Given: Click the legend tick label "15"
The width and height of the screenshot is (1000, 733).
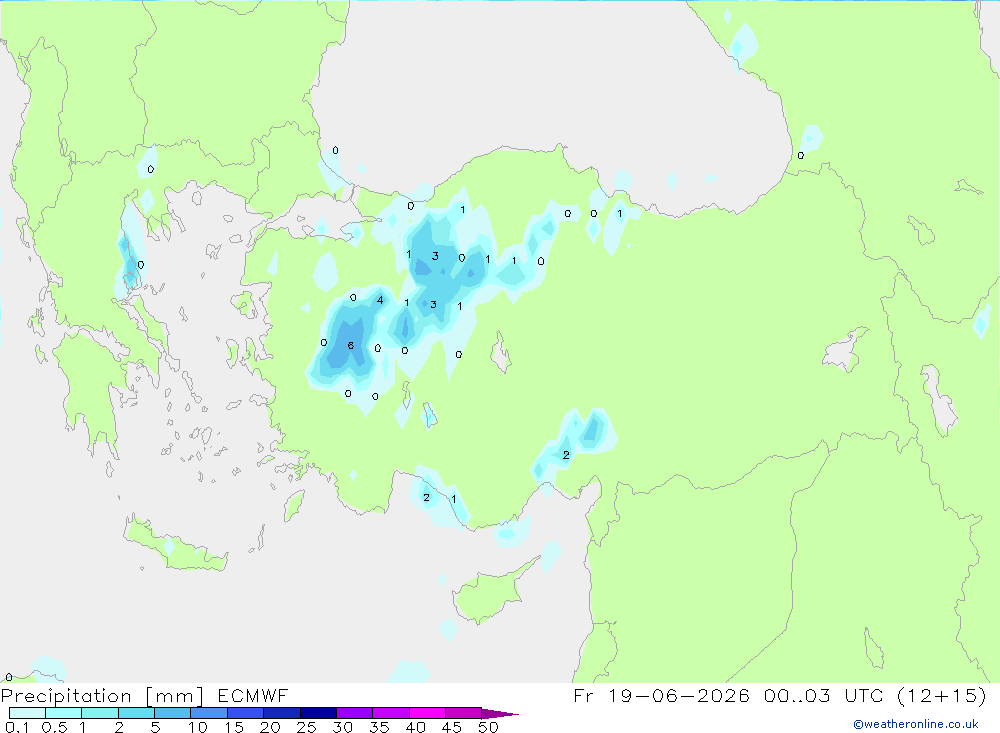Looking at the screenshot, I should [234, 727].
